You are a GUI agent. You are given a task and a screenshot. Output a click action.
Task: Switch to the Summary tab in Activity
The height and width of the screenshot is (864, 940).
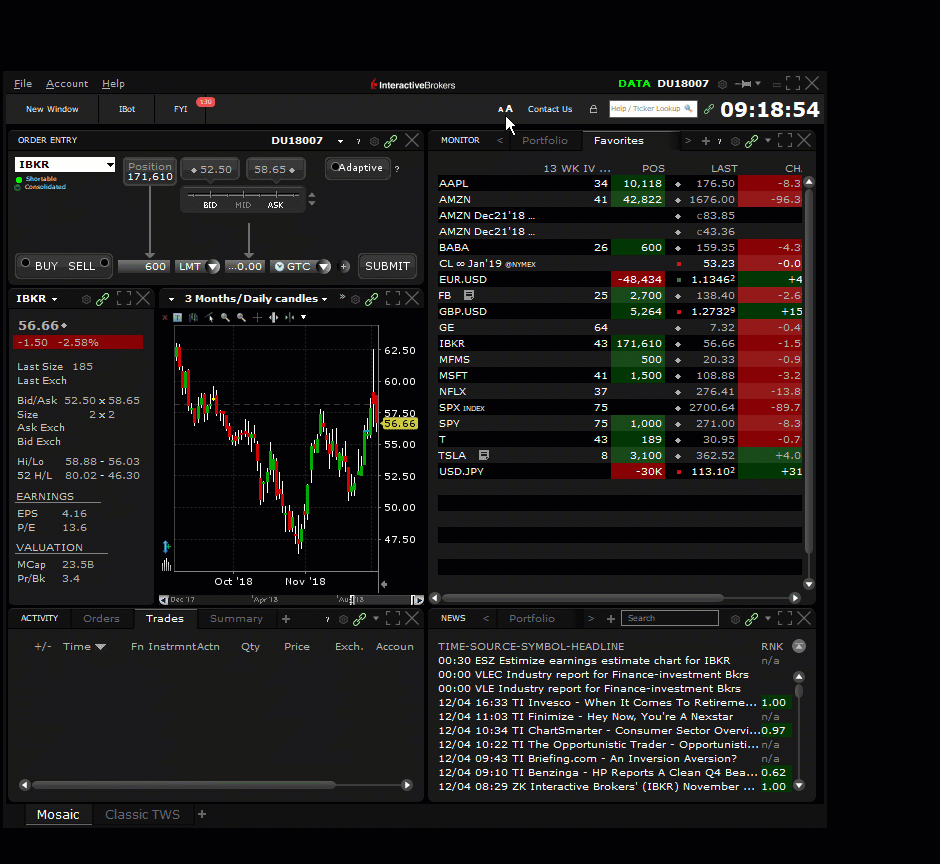click(236, 619)
